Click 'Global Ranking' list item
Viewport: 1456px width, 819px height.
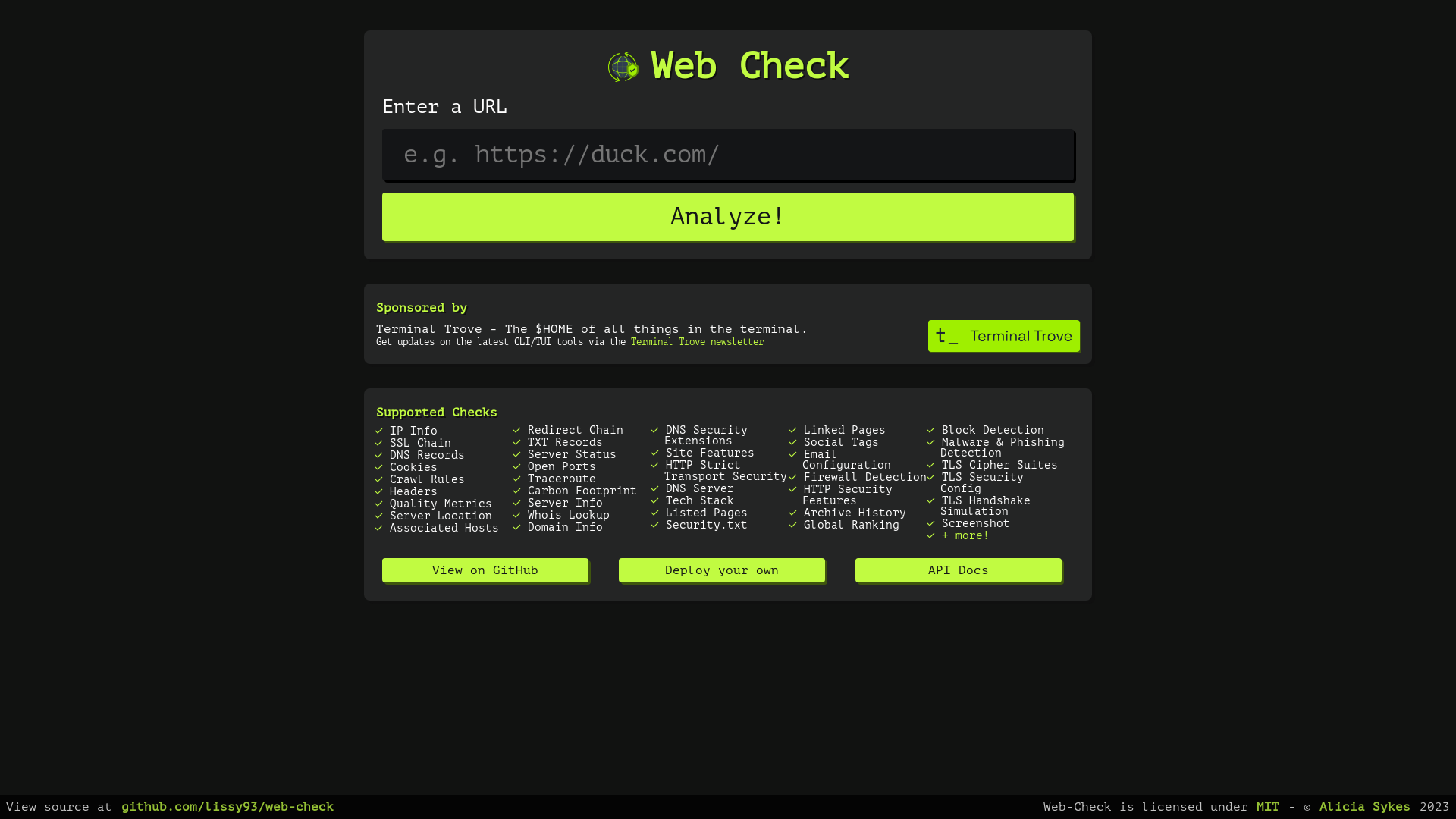point(852,525)
